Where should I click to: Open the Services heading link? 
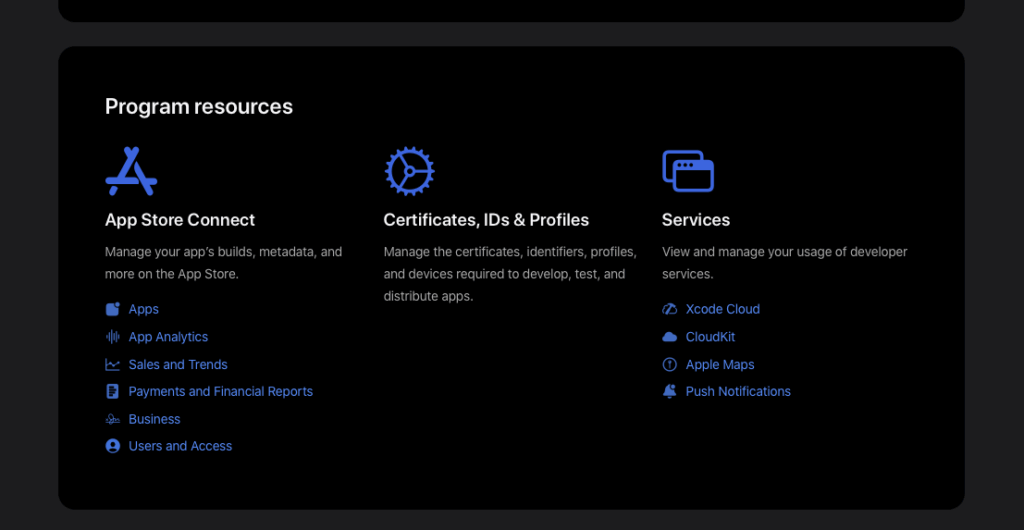point(696,220)
